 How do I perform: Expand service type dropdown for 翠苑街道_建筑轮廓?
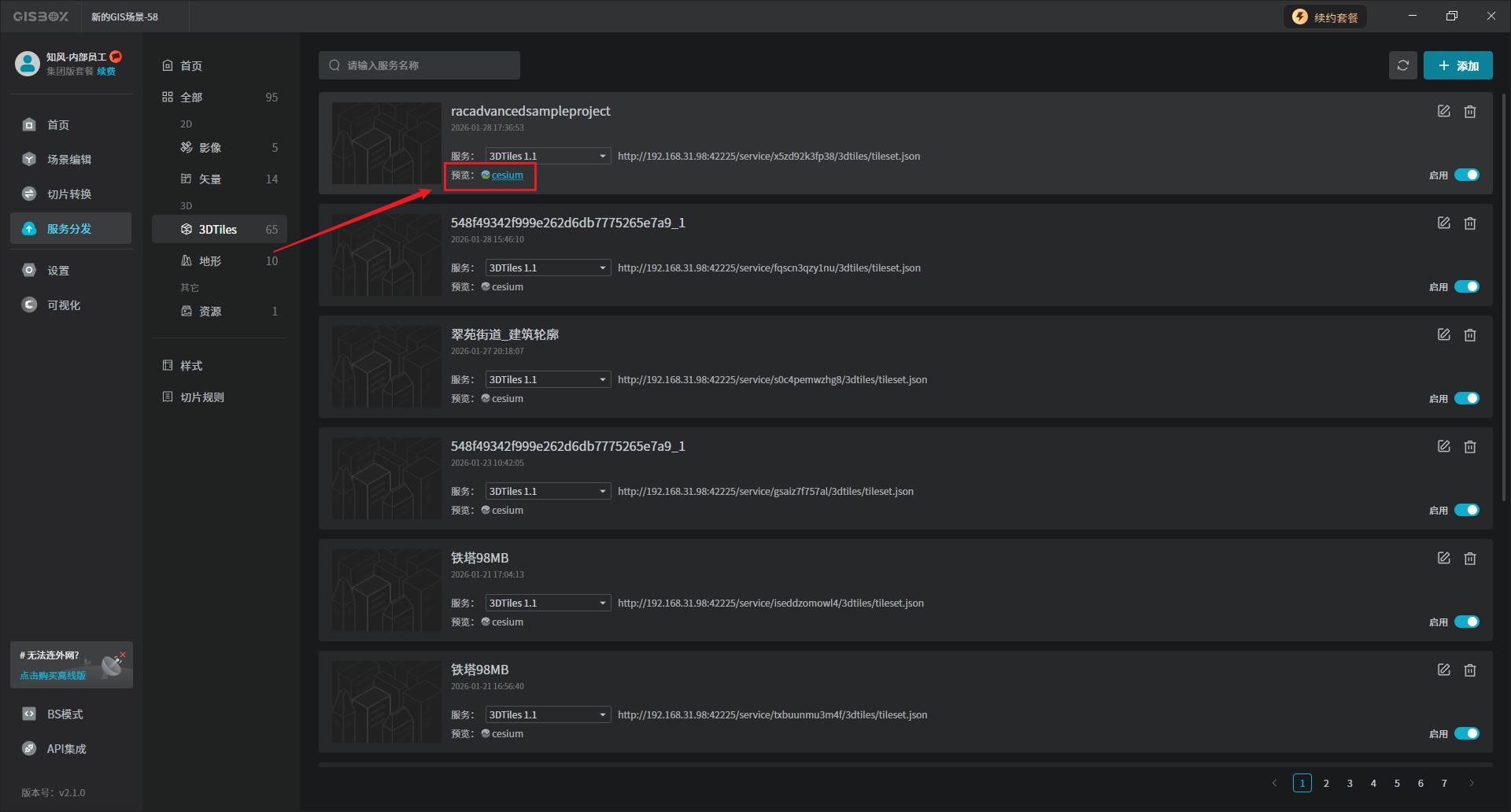(548, 379)
